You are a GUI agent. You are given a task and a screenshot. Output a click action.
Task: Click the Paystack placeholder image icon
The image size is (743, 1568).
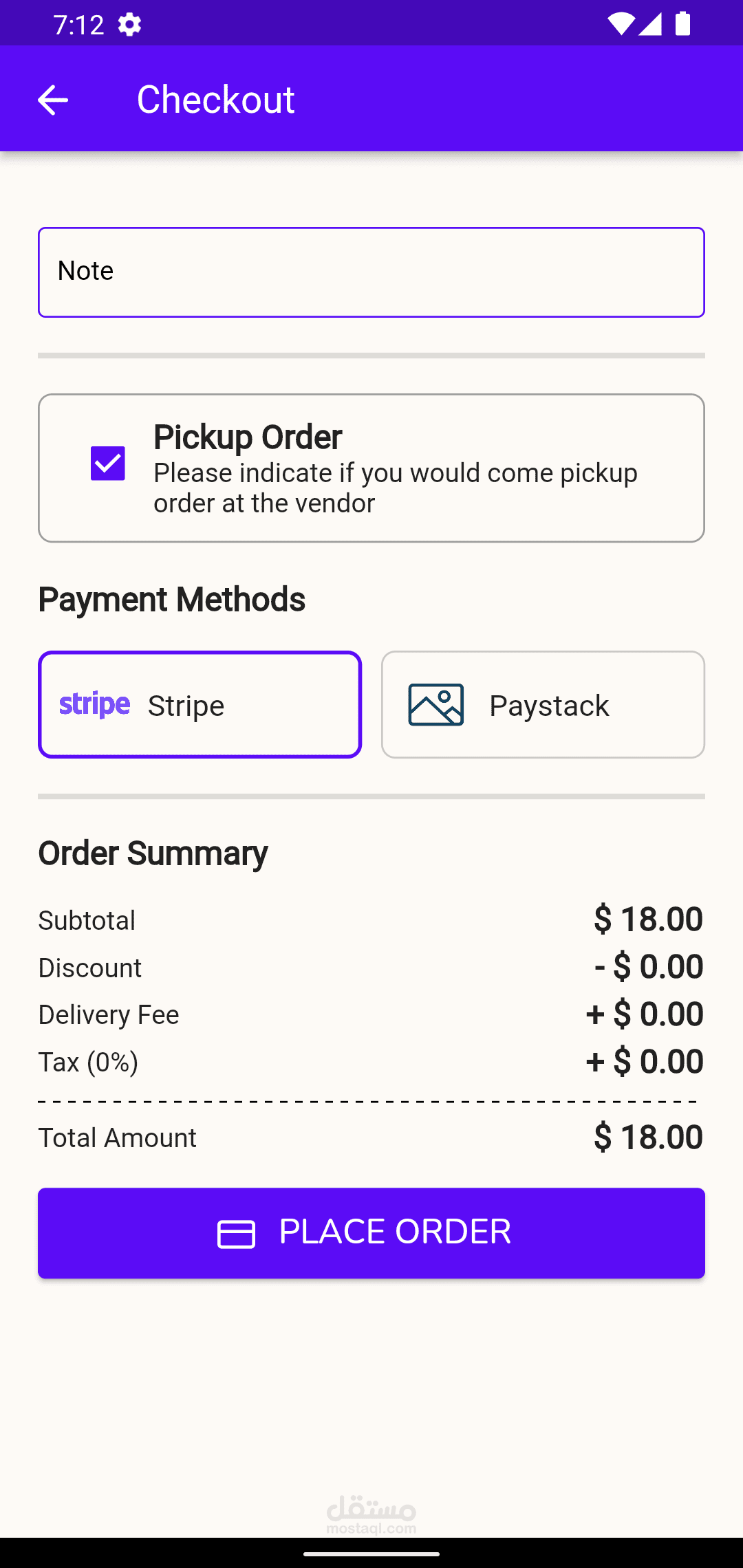[435, 705]
